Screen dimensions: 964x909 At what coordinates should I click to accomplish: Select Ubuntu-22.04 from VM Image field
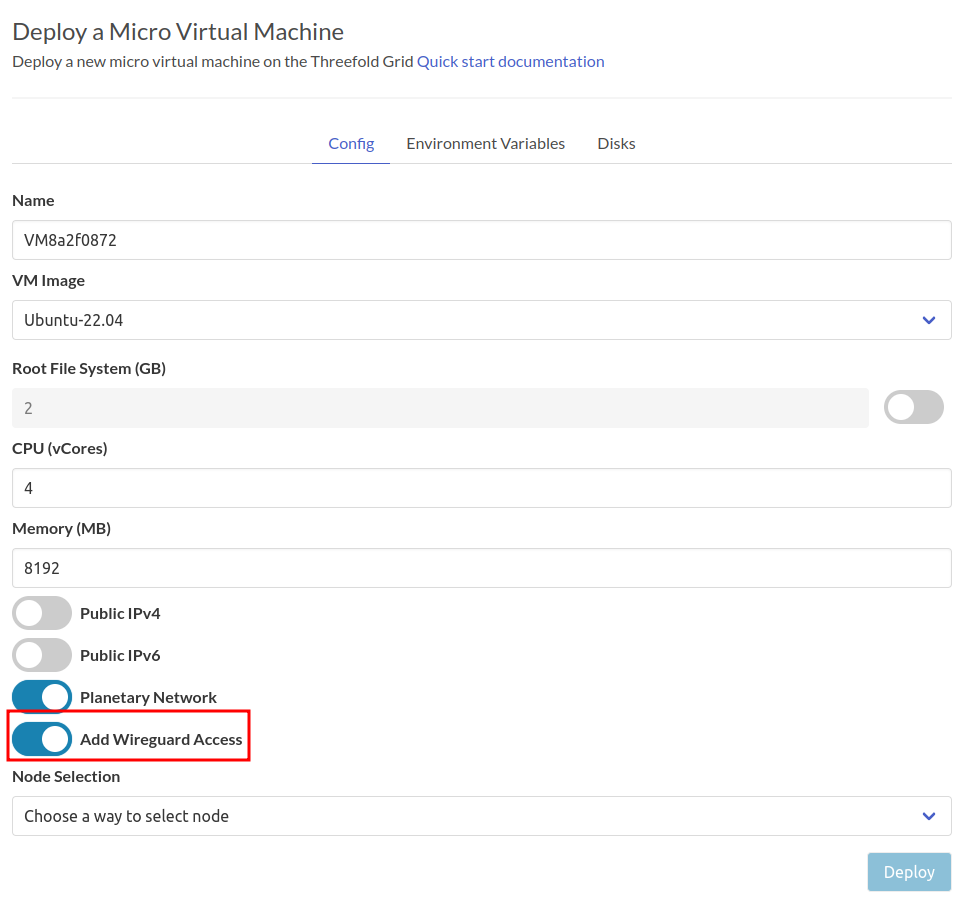pyautogui.click(x=480, y=320)
